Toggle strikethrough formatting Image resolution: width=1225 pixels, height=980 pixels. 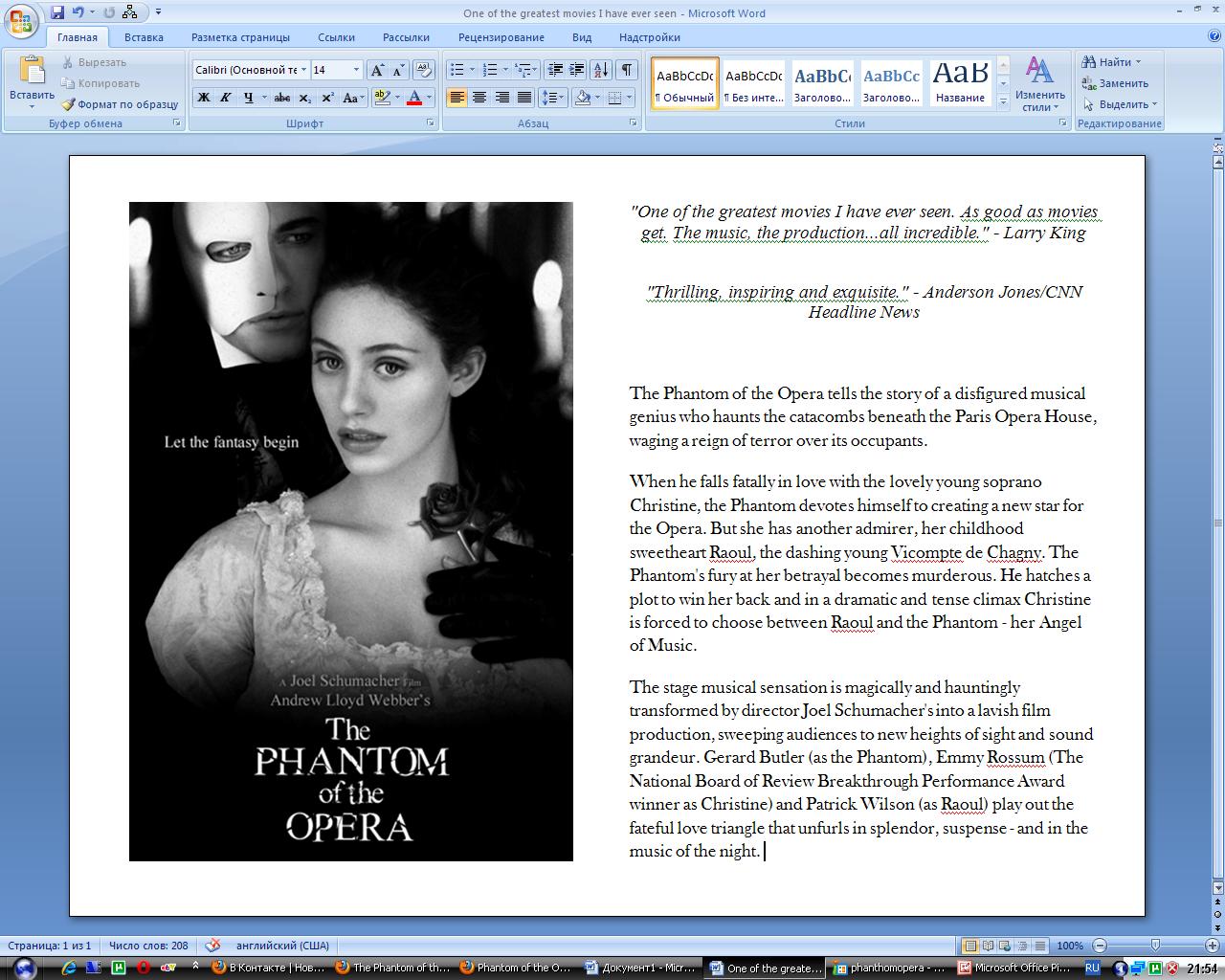[282, 98]
